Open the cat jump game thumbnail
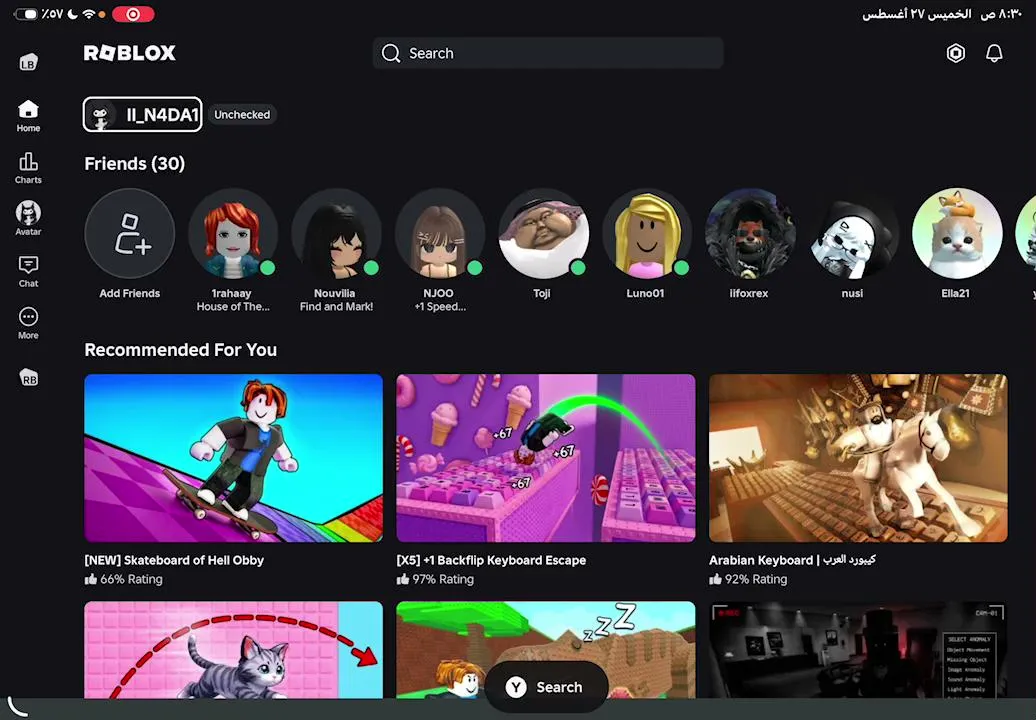This screenshot has width=1036, height=720. tap(233, 649)
